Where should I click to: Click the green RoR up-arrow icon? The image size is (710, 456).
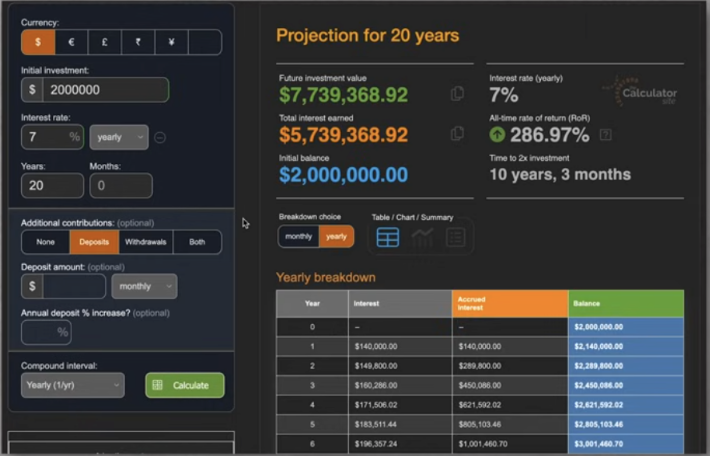coord(497,134)
